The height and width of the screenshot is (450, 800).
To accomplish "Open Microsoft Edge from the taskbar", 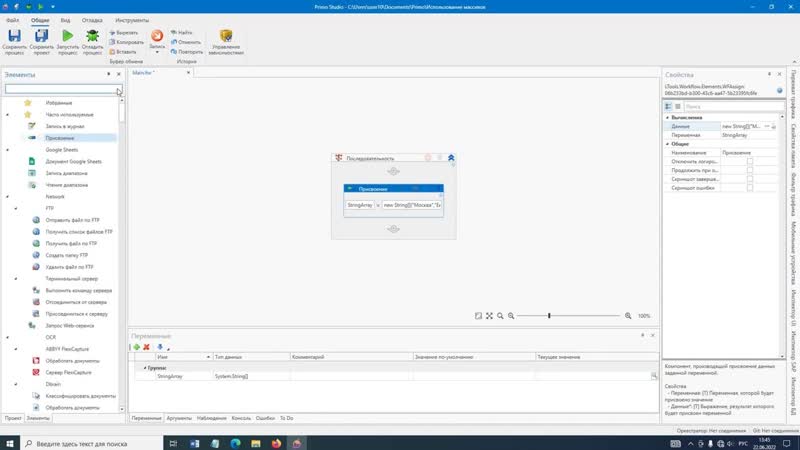I will [235, 443].
